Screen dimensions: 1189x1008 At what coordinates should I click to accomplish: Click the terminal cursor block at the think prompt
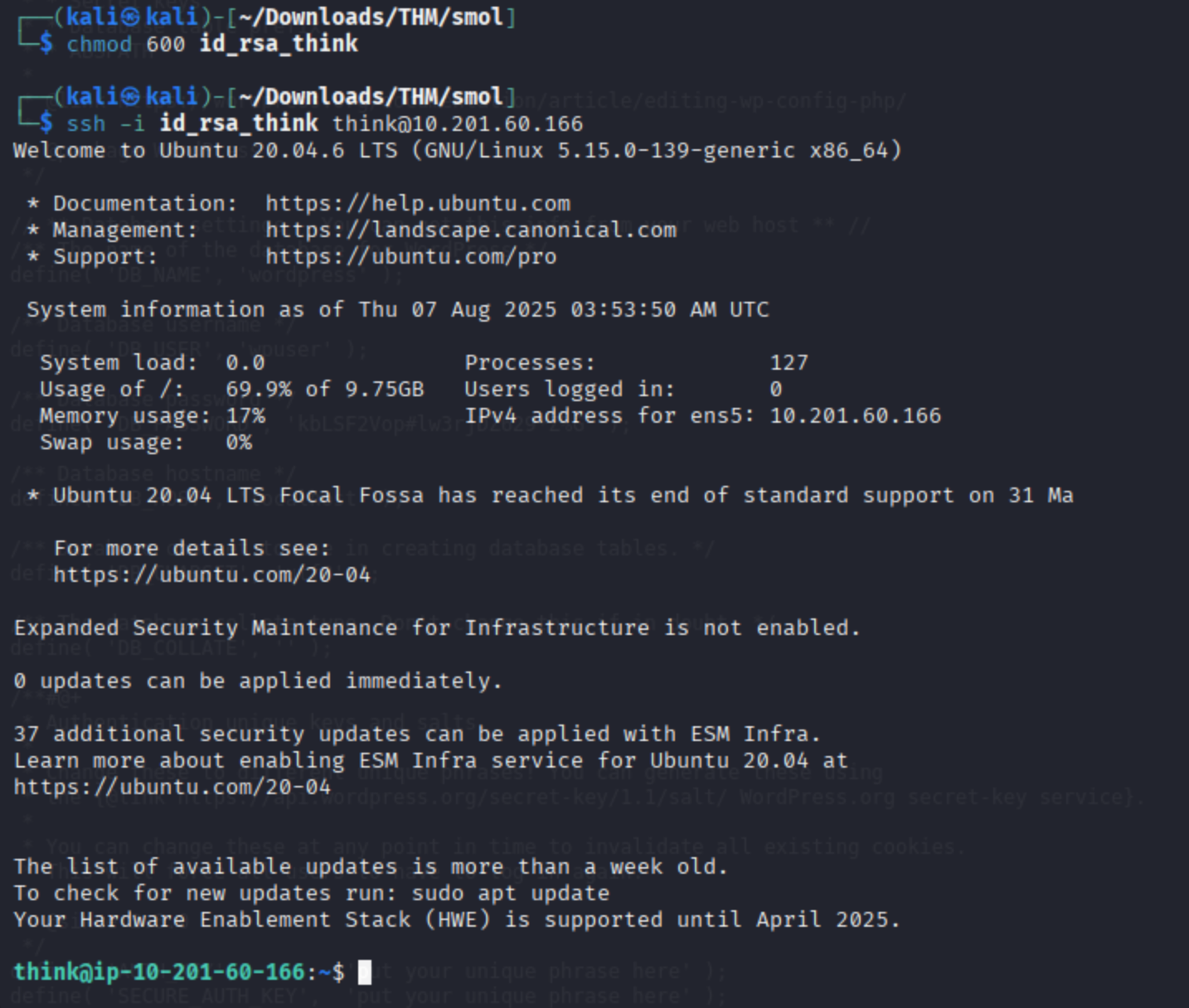365,972
